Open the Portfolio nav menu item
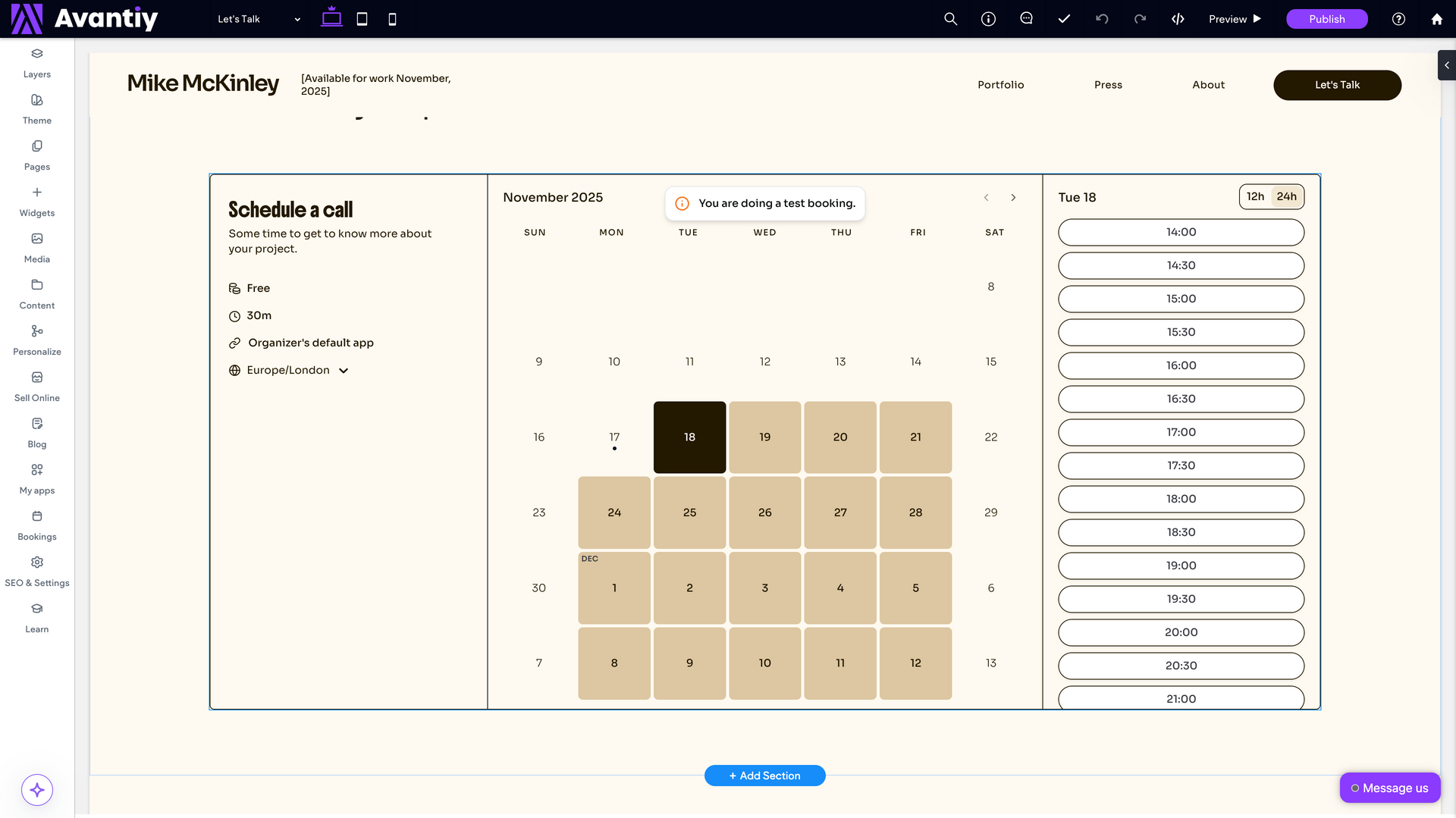This screenshot has height=818, width=1456. 1000,85
